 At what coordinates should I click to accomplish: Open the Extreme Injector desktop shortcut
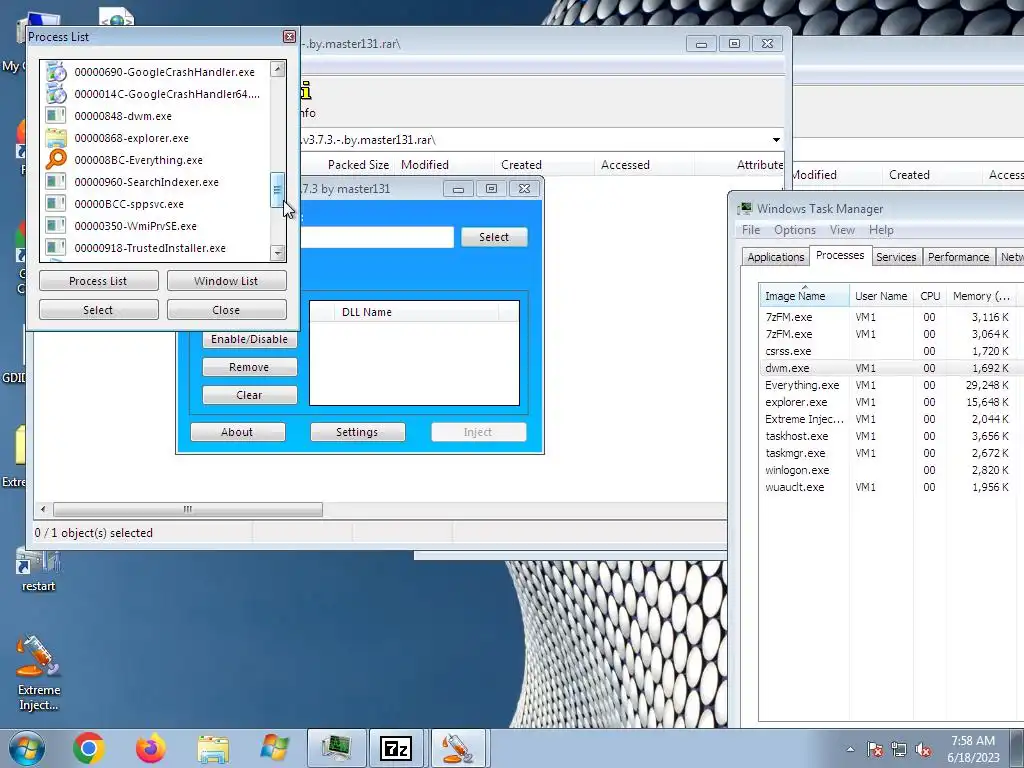(39, 673)
